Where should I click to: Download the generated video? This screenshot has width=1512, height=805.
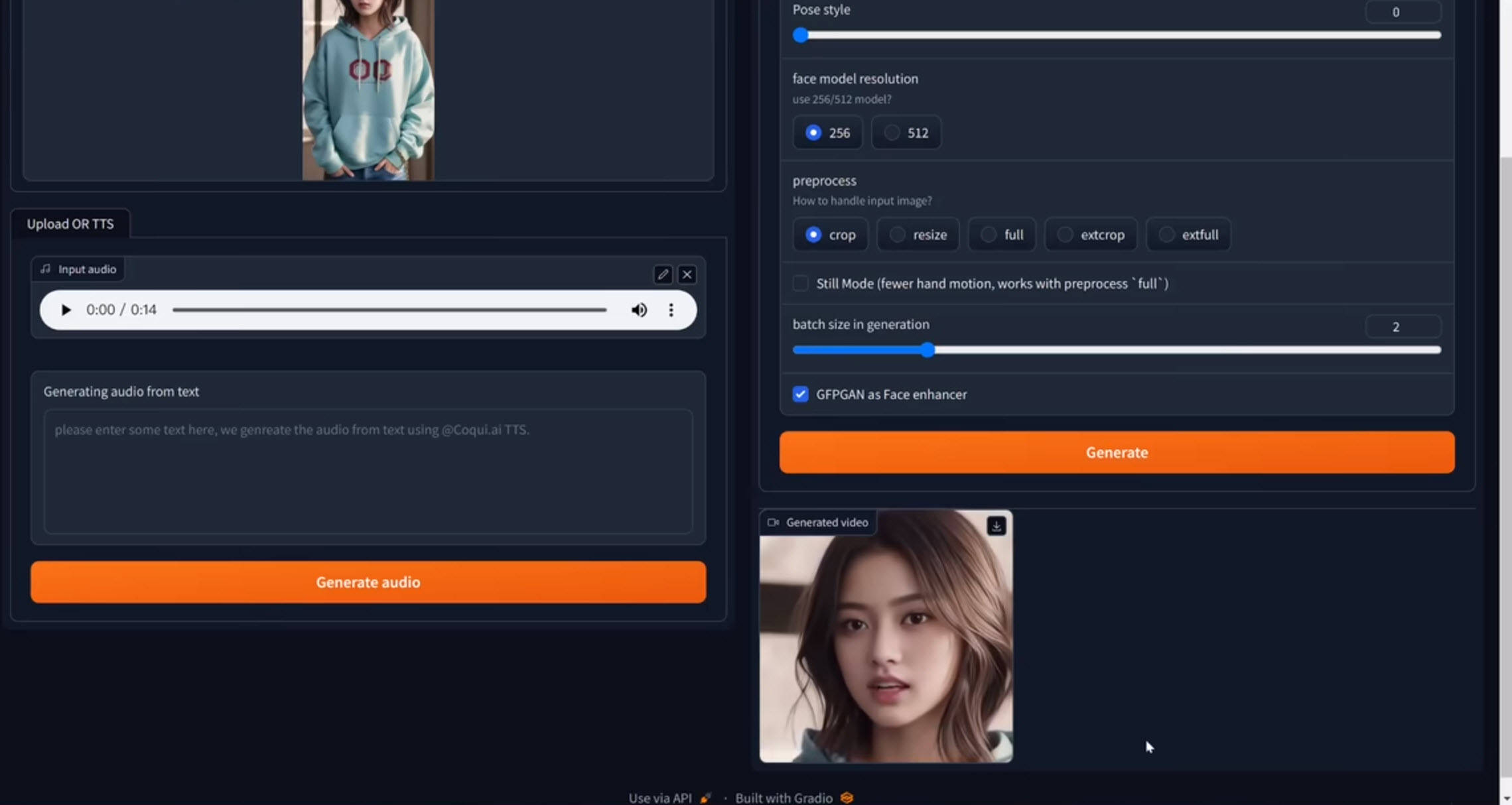(996, 526)
